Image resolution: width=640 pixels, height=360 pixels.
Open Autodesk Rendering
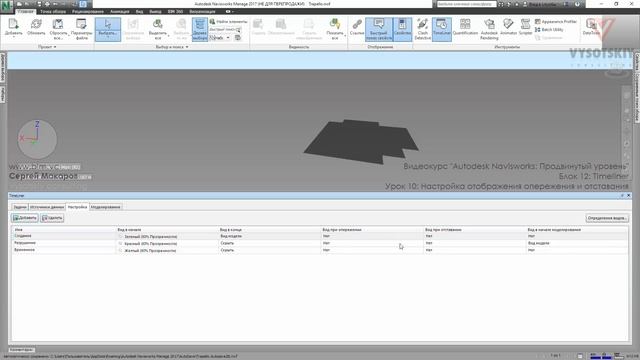[489, 29]
